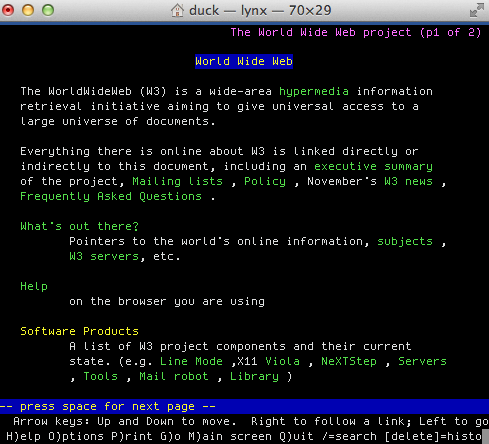Image resolution: width=489 pixels, height=444 pixels.
Task: Click the text 'large universe of documents.'
Action: tap(118, 121)
